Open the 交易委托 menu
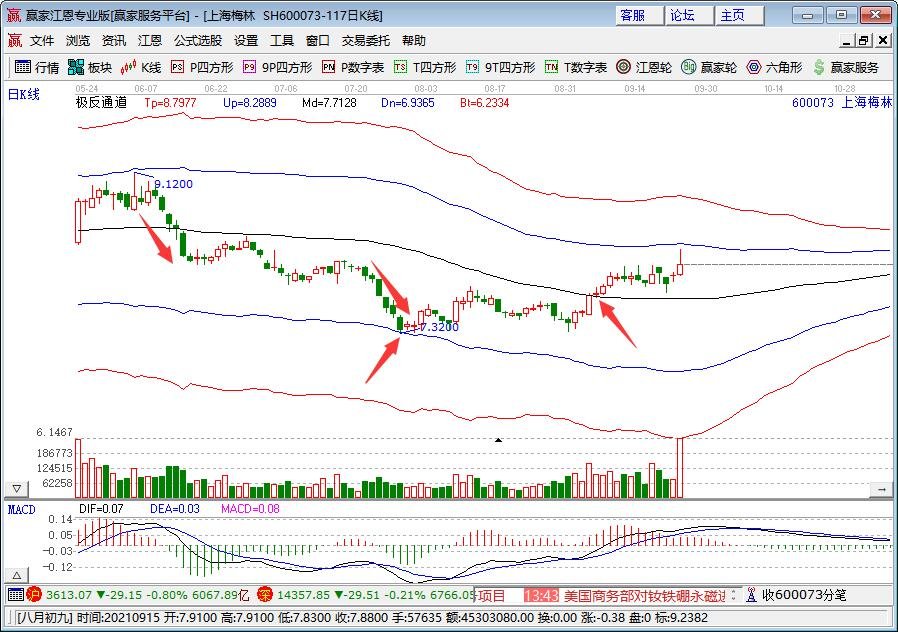This screenshot has height=632, width=898. 366,41
